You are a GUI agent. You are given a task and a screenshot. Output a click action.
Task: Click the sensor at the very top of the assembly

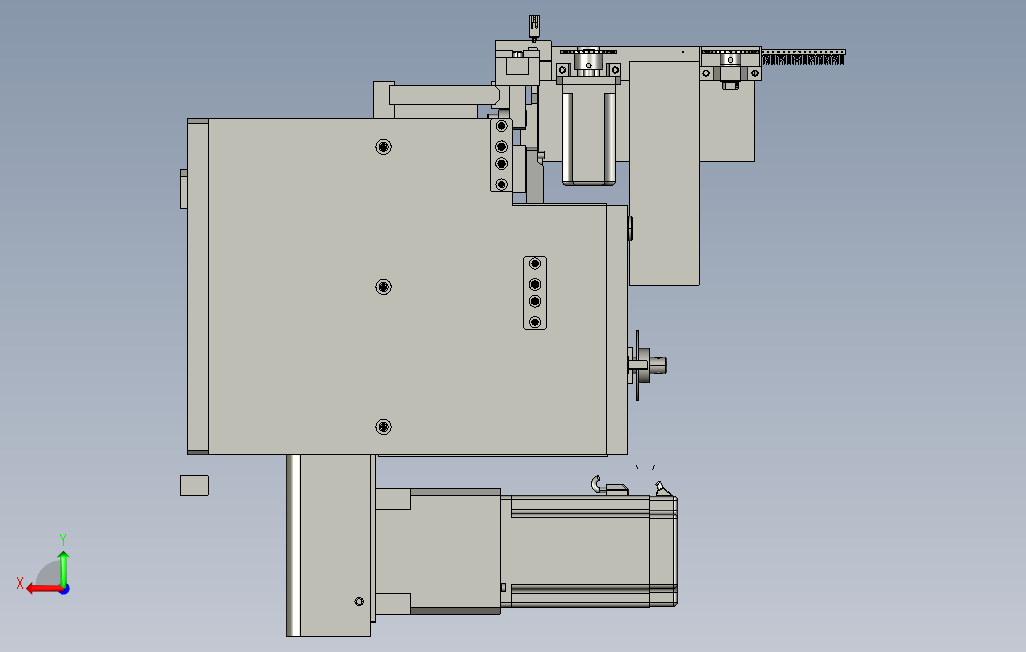(534, 28)
